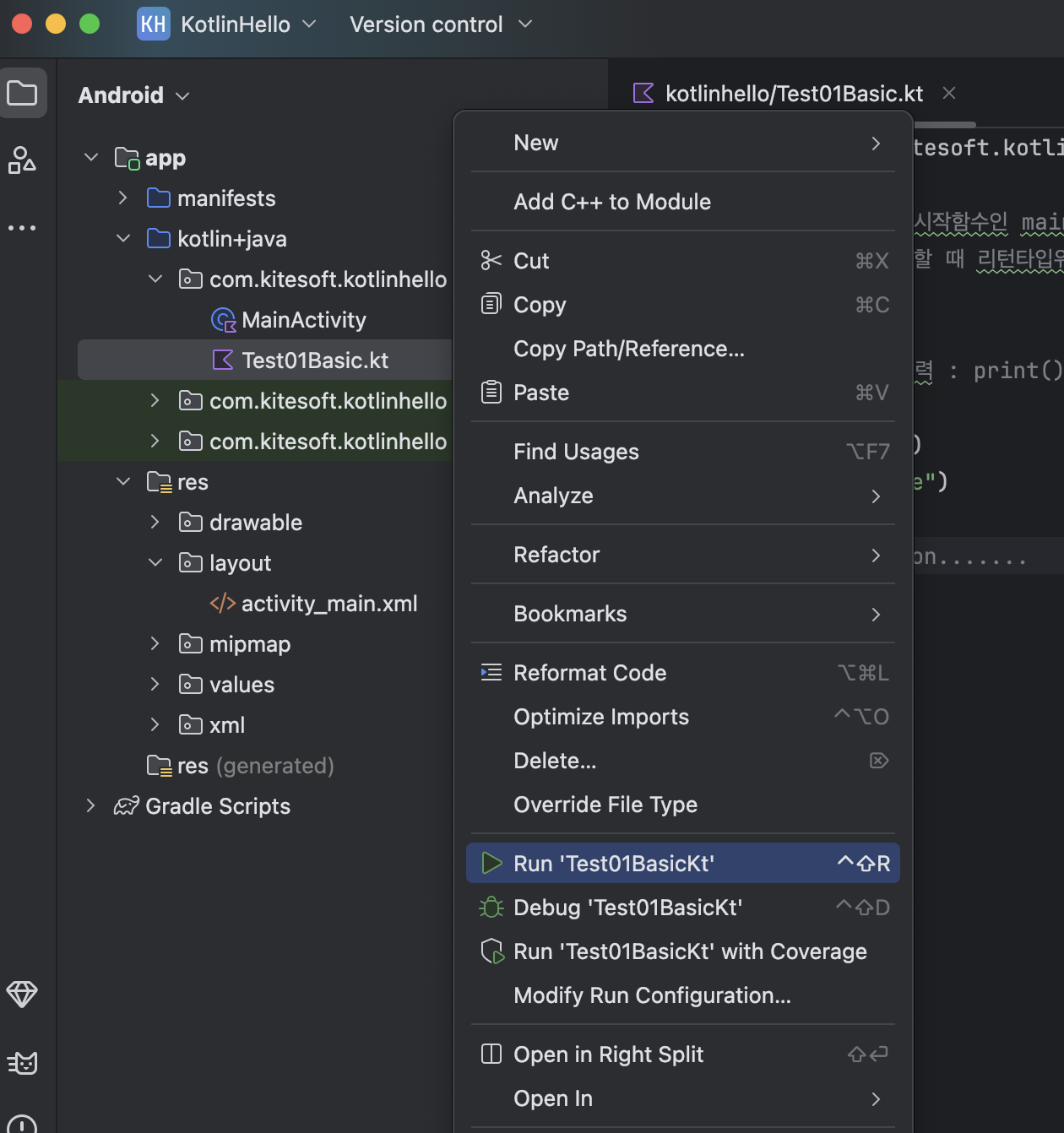
Task: Select activity_main.xml in project tree
Action: click(x=329, y=604)
